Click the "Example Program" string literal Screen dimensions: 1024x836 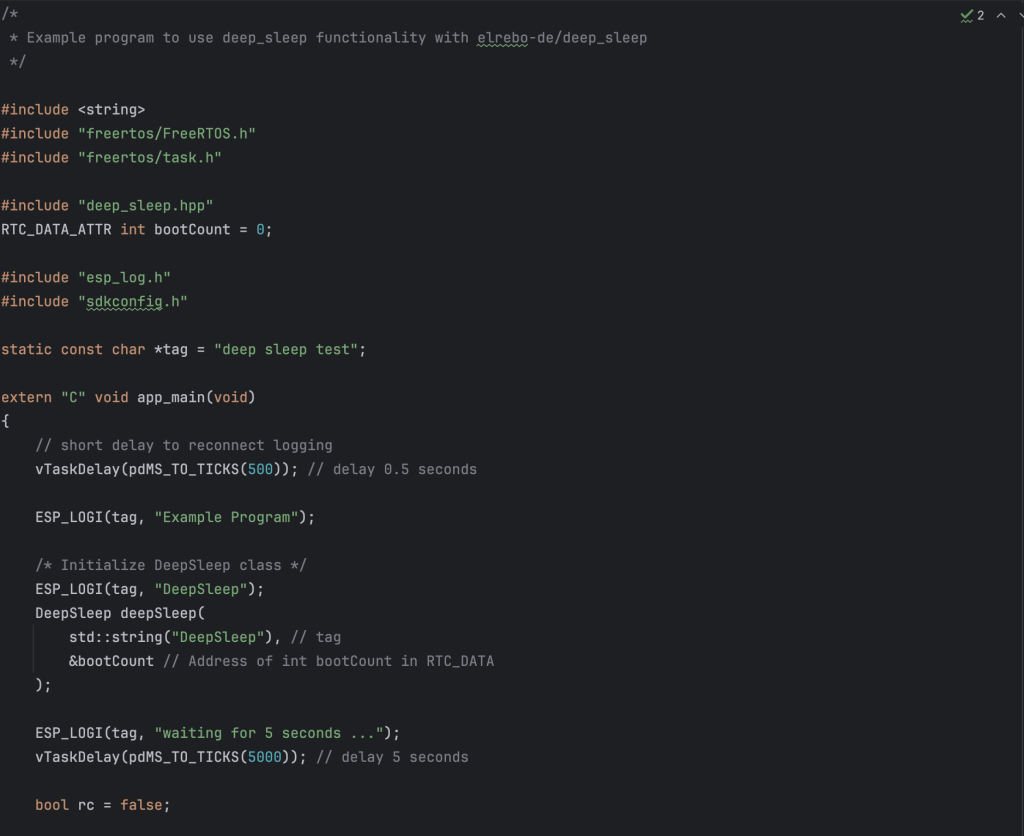click(x=230, y=517)
